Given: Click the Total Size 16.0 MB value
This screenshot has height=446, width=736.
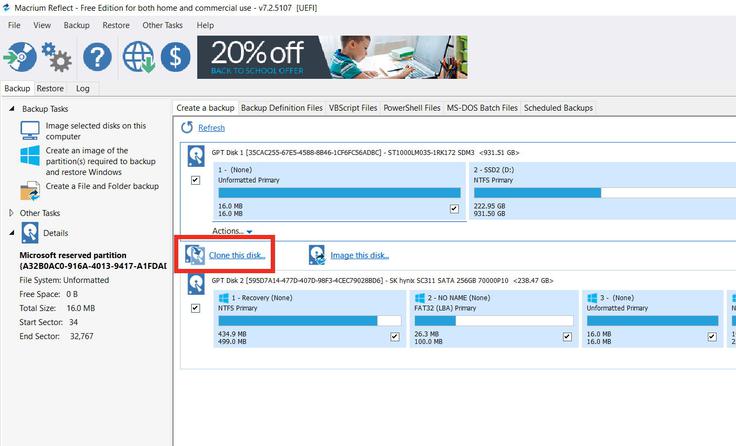Looking at the screenshot, I should click(x=81, y=308).
